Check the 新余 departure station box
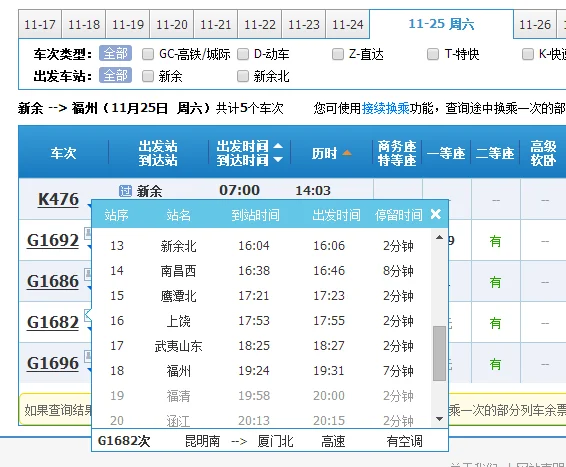The height and width of the screenshot is (467, 566). (x=148, y=76)
